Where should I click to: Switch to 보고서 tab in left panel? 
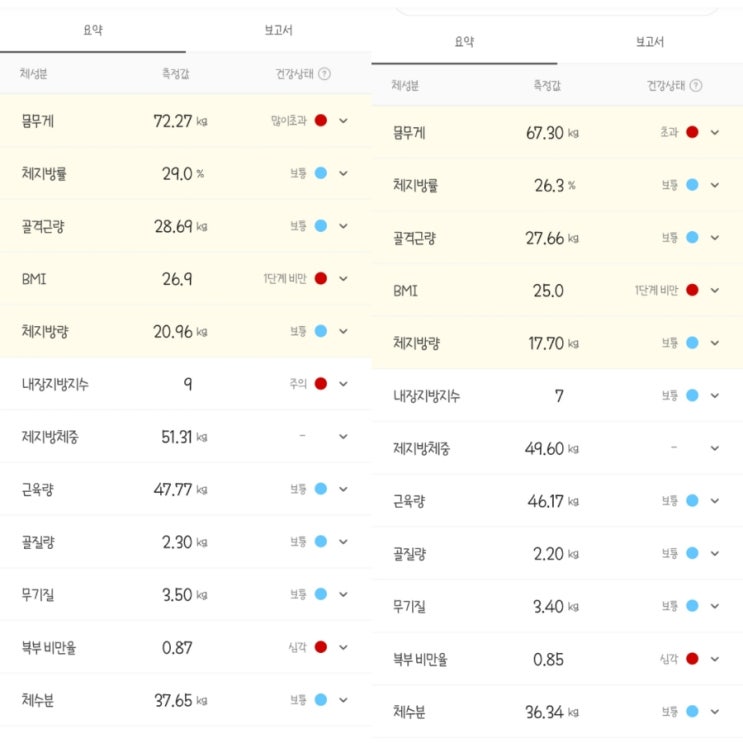[x=278, y=30]
